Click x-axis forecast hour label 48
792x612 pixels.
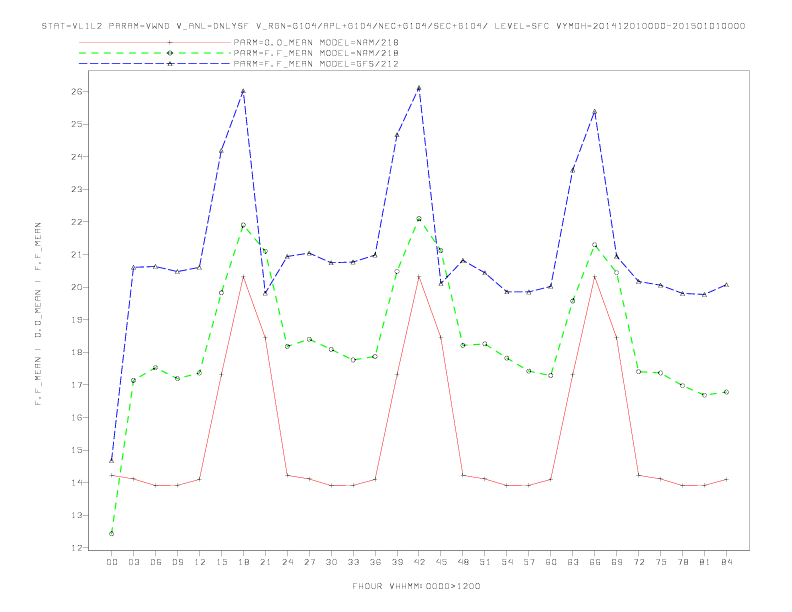(x=463, y=562)
